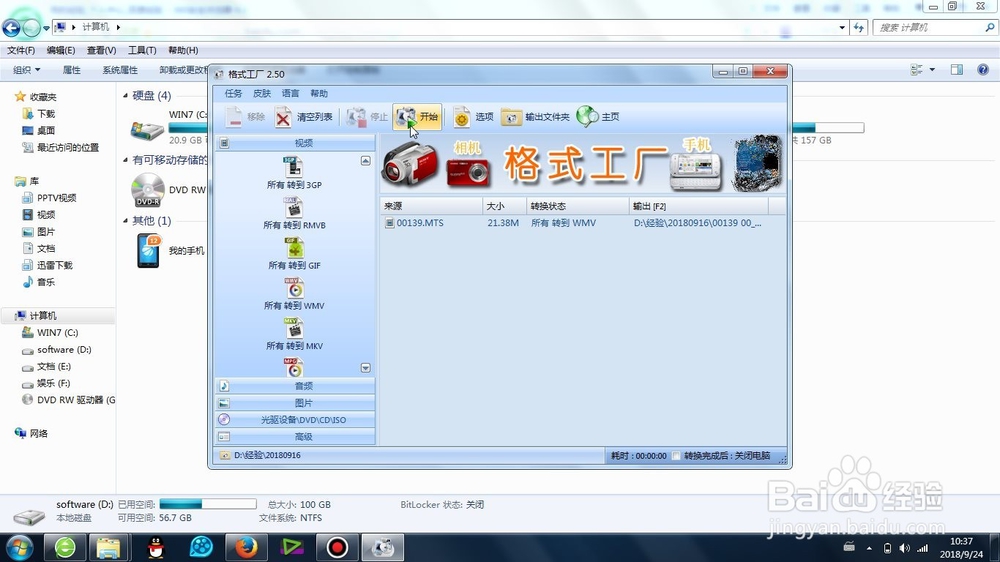Expand 光驱设备\DVD\CD\ISO category panel
Viewport: 1000px width, 562px height.
[295, 420]
